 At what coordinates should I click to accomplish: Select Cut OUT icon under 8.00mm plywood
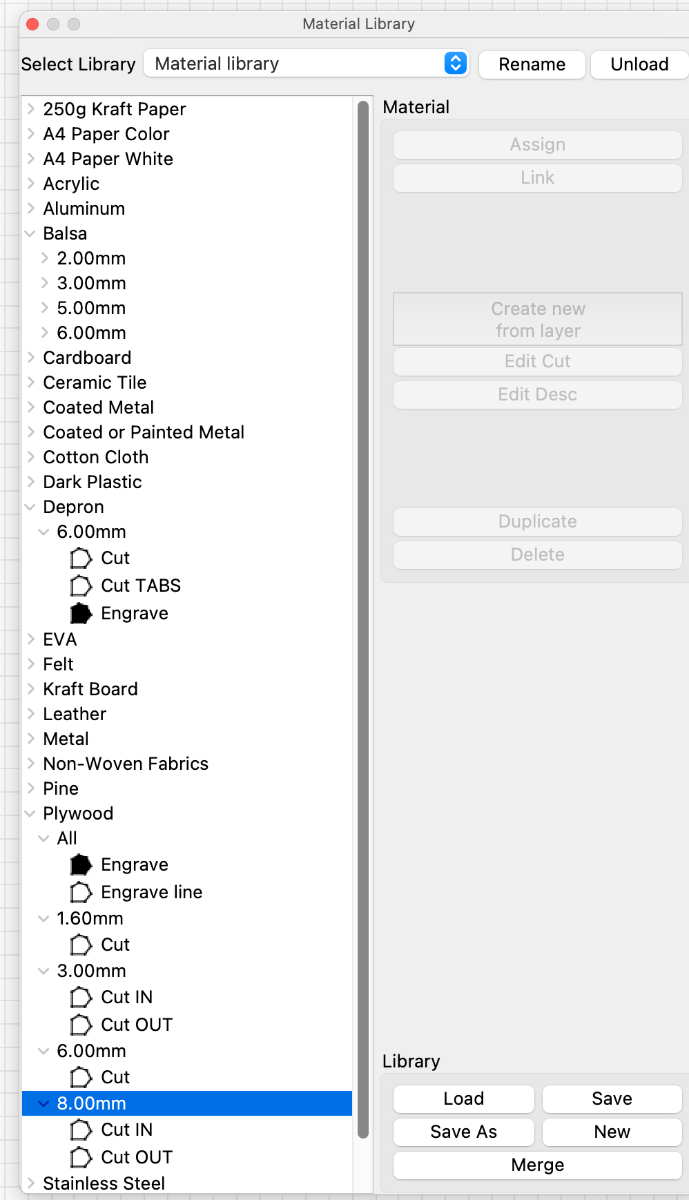point(81,1157)
